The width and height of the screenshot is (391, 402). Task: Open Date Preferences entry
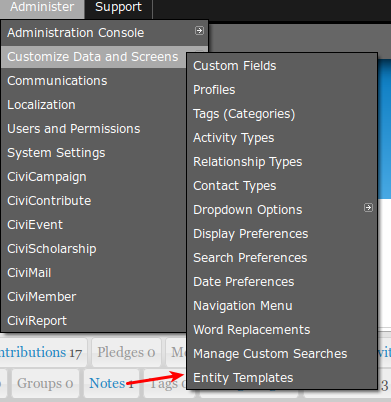282,282
